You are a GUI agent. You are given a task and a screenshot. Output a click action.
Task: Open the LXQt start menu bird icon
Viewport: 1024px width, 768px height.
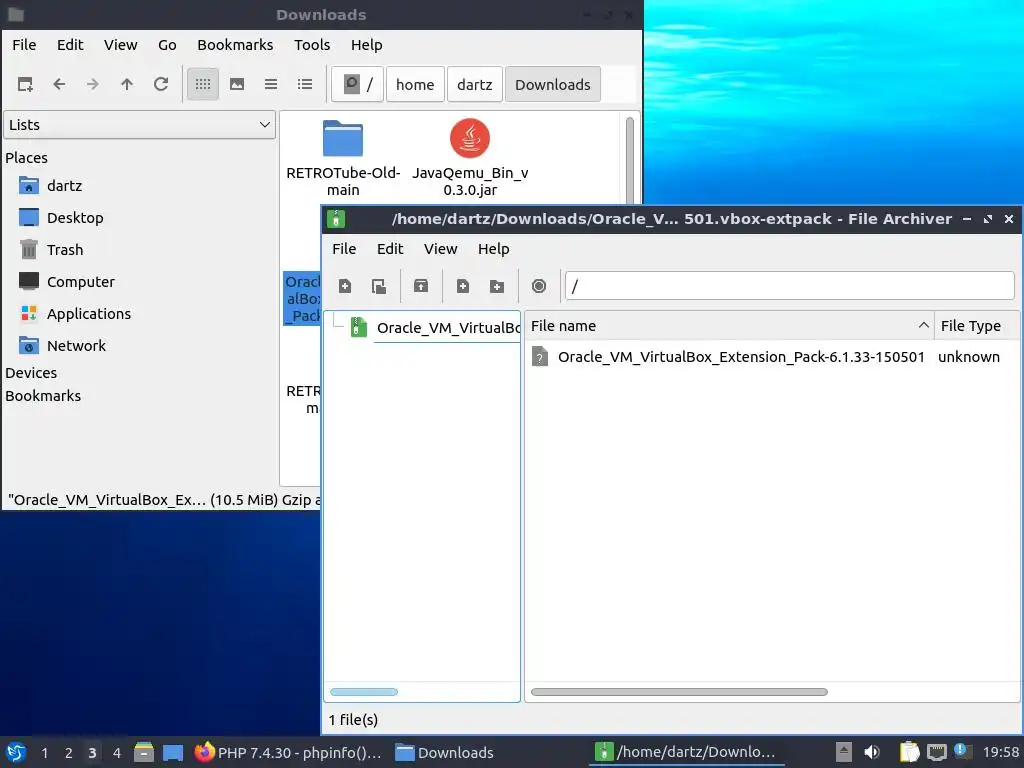[16, 752]
